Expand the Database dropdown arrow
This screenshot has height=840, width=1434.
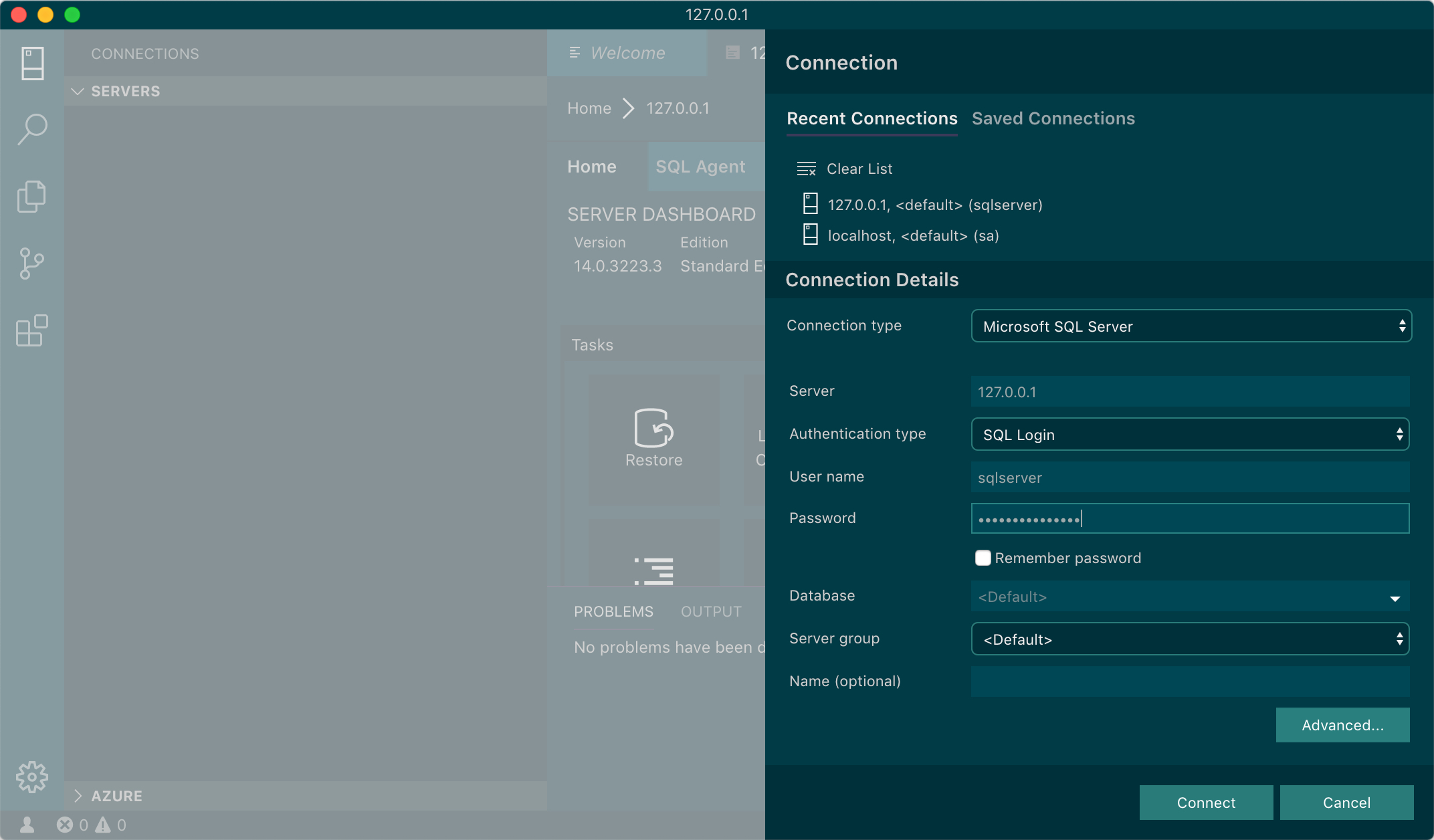pyautogui.click(x=1395, y=597)
